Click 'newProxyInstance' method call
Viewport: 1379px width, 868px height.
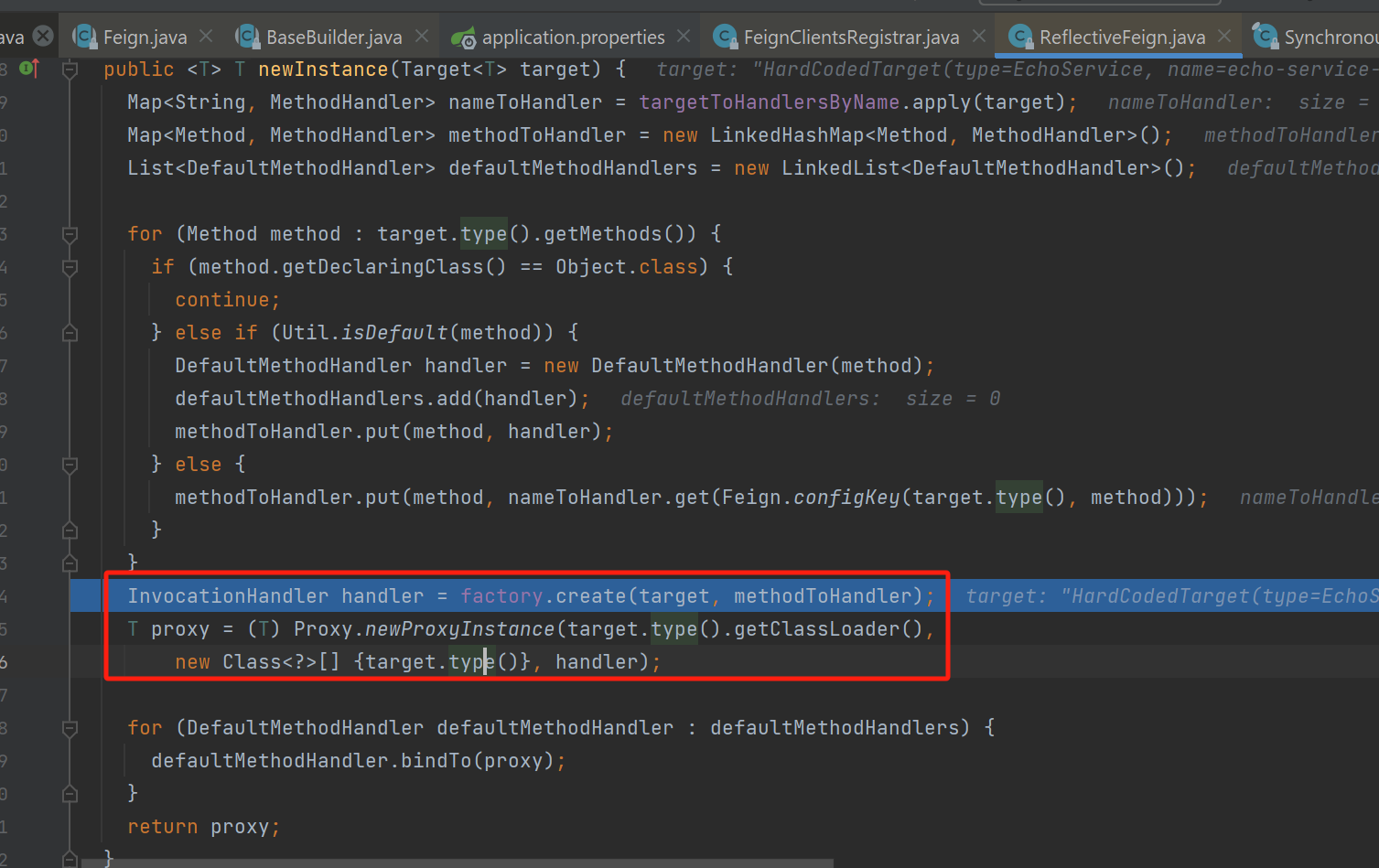tap(459, 629)
